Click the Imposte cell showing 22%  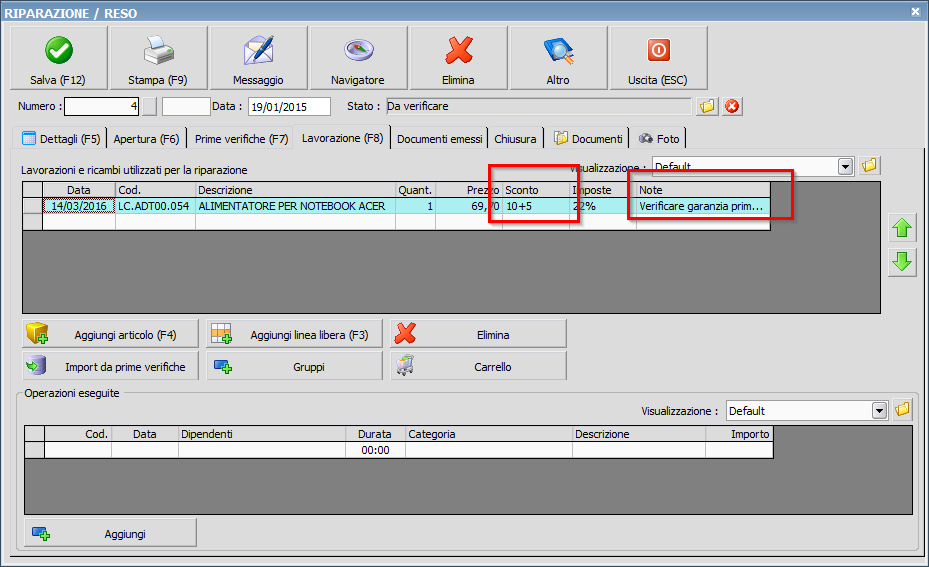[x=603, y=206]
